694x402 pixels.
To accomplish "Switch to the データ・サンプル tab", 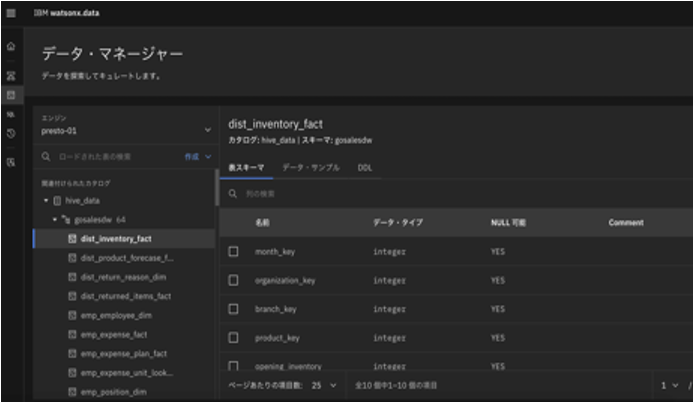I will (311, 168).
